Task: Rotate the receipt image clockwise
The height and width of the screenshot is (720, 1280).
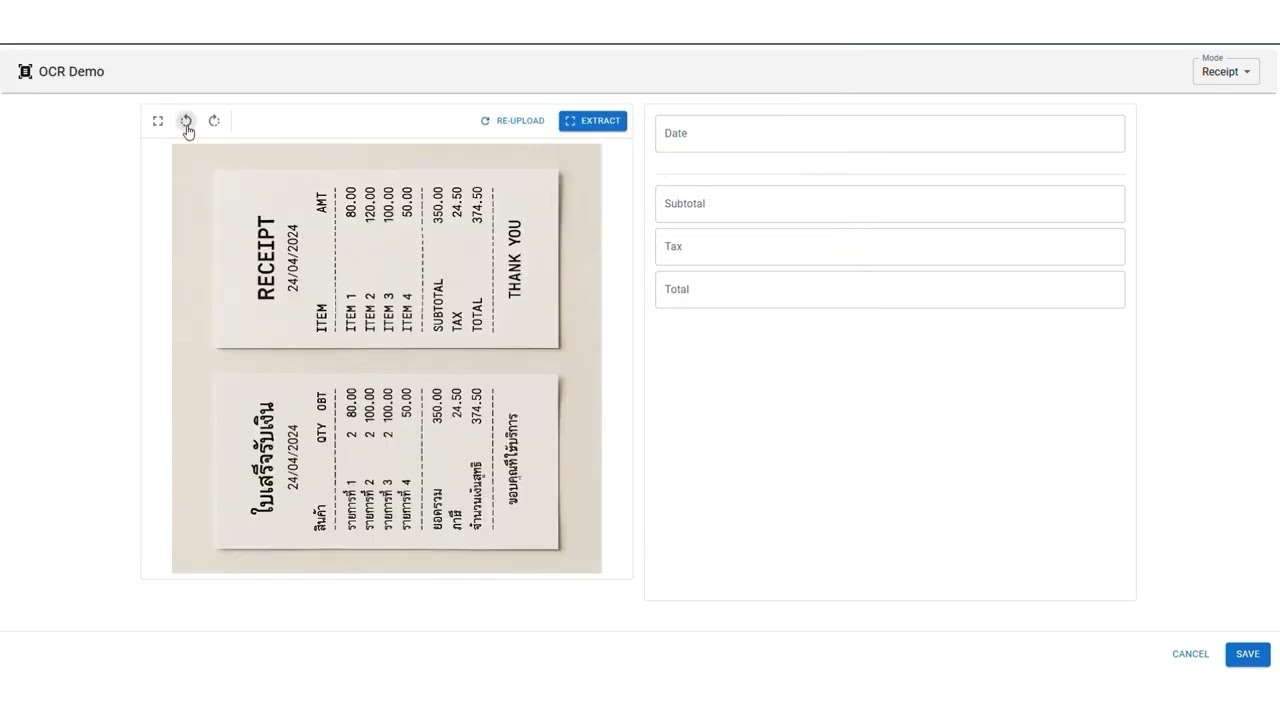Action: coord(214,121)
